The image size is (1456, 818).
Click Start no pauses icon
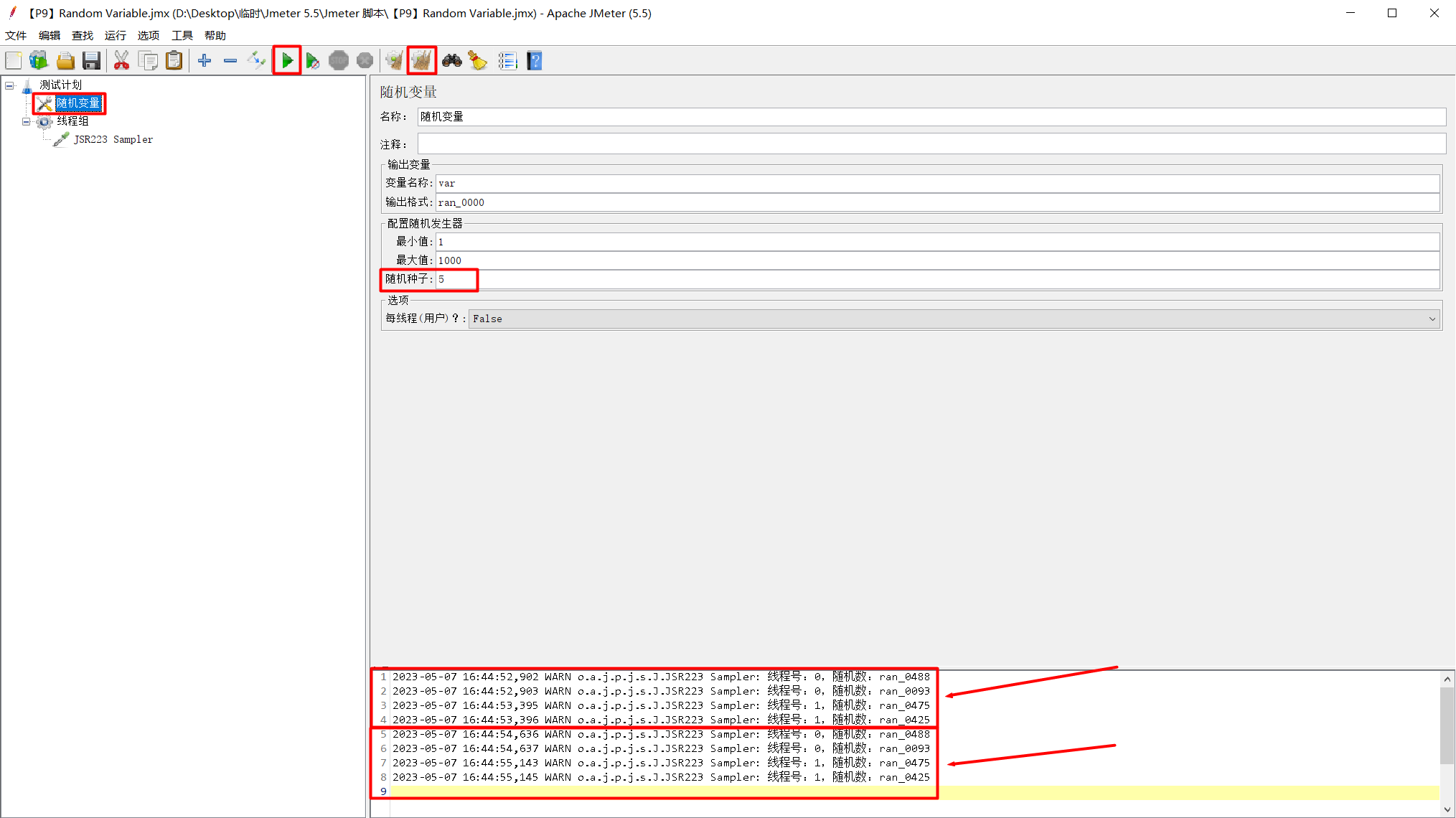(x=312, y=61)
